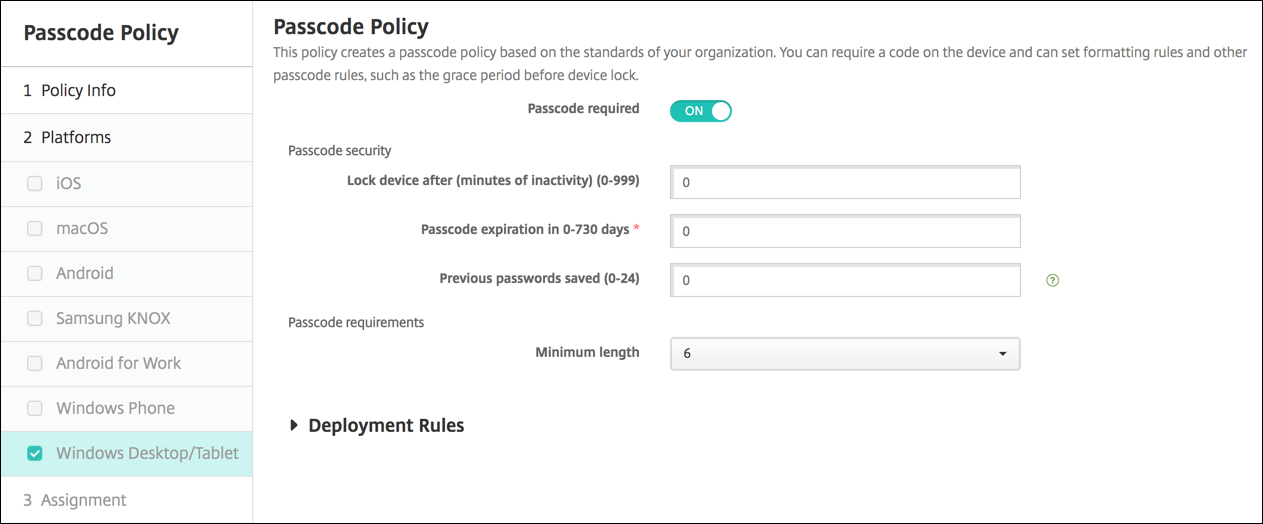Enable the Windows Phone checkbox
Viewport: 1263px width, 524px height.
click(35, 409)
